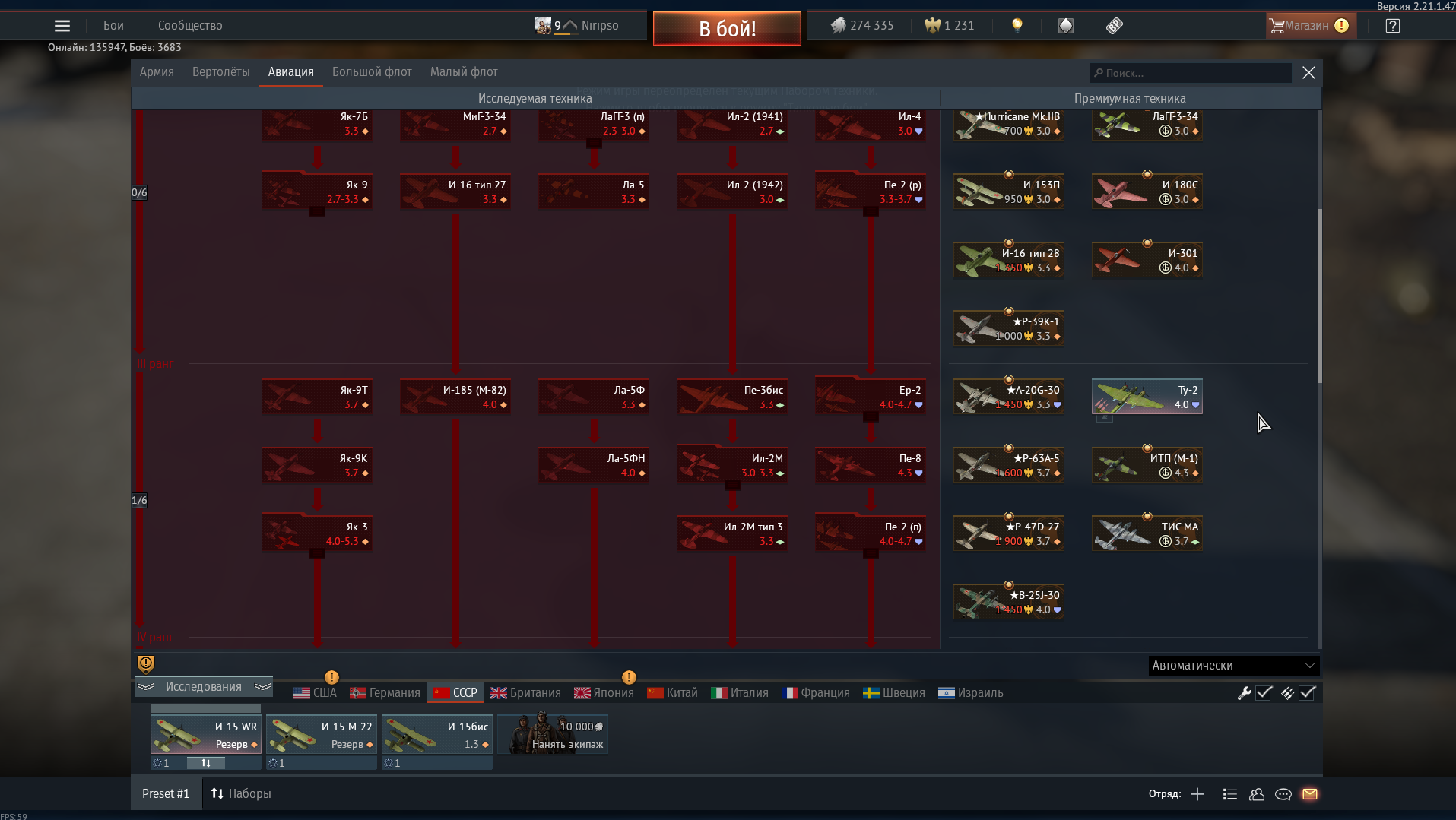Select the Як-3 aircraft card

(x=317, y=533)
